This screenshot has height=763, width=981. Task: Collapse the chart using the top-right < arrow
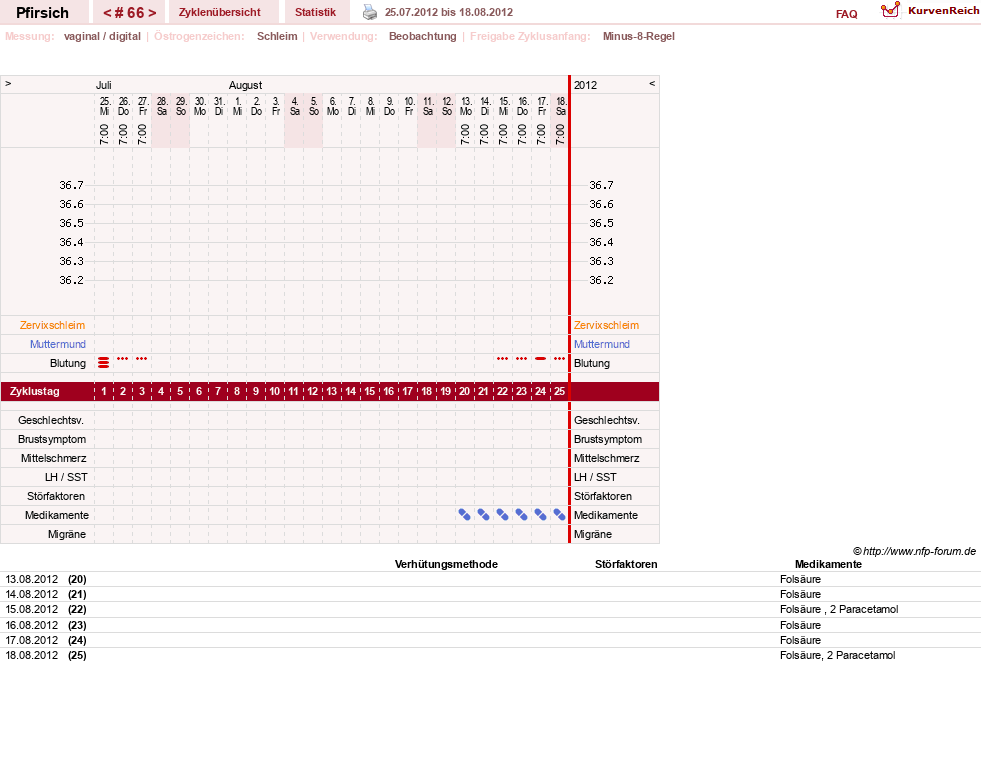click(x=652, y=83)
